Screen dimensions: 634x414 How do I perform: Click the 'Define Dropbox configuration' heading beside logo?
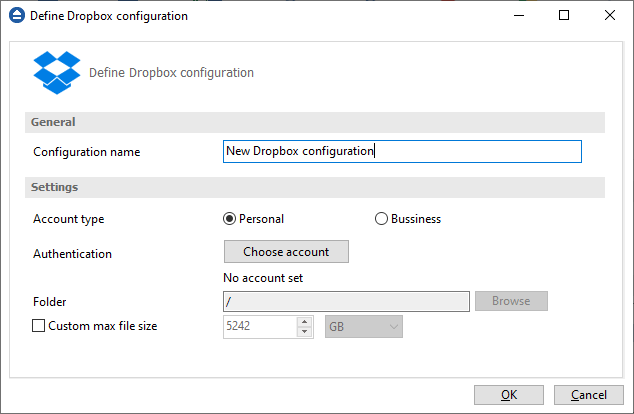pos(171,73)
